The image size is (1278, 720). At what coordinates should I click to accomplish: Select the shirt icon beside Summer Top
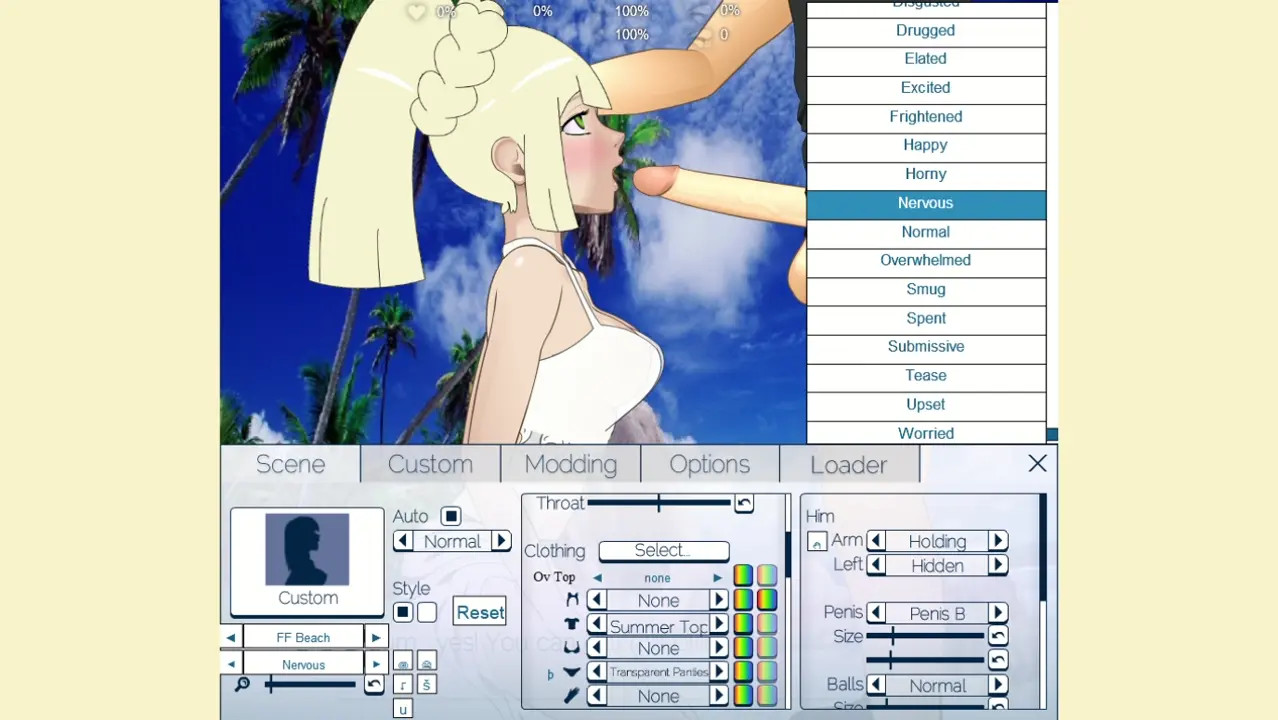[x=570, y=624]
